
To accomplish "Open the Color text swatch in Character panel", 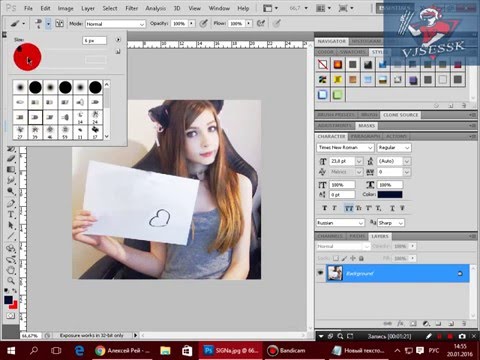I will pyautogui.click(x=390, y=194).
